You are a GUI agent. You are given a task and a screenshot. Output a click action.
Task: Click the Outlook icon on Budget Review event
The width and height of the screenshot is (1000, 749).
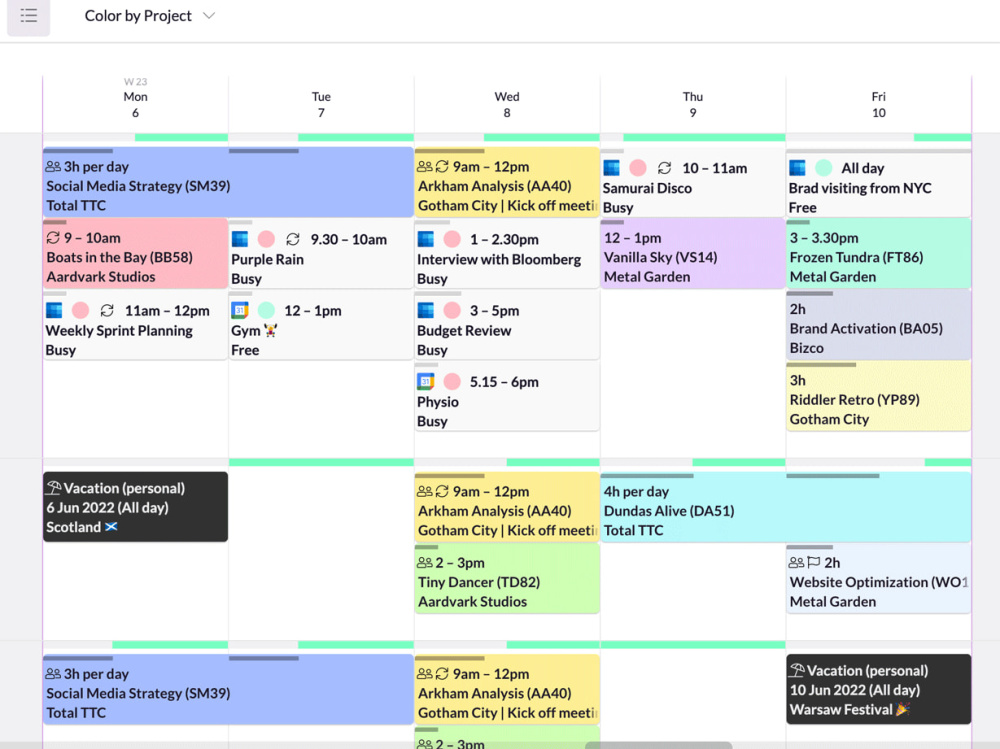click(x=425, y=311)
